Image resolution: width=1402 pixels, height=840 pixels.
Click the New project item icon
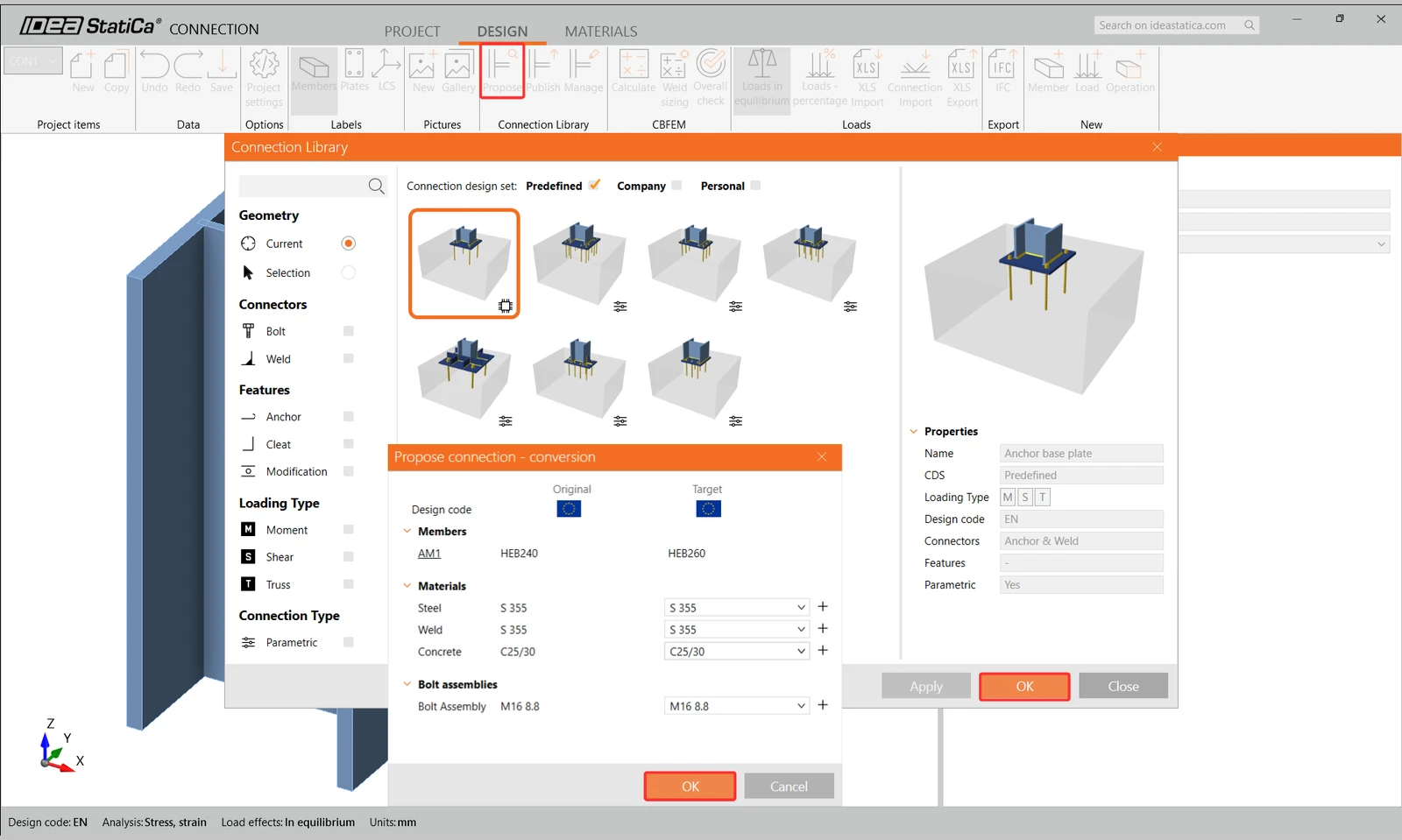[82, 72]
